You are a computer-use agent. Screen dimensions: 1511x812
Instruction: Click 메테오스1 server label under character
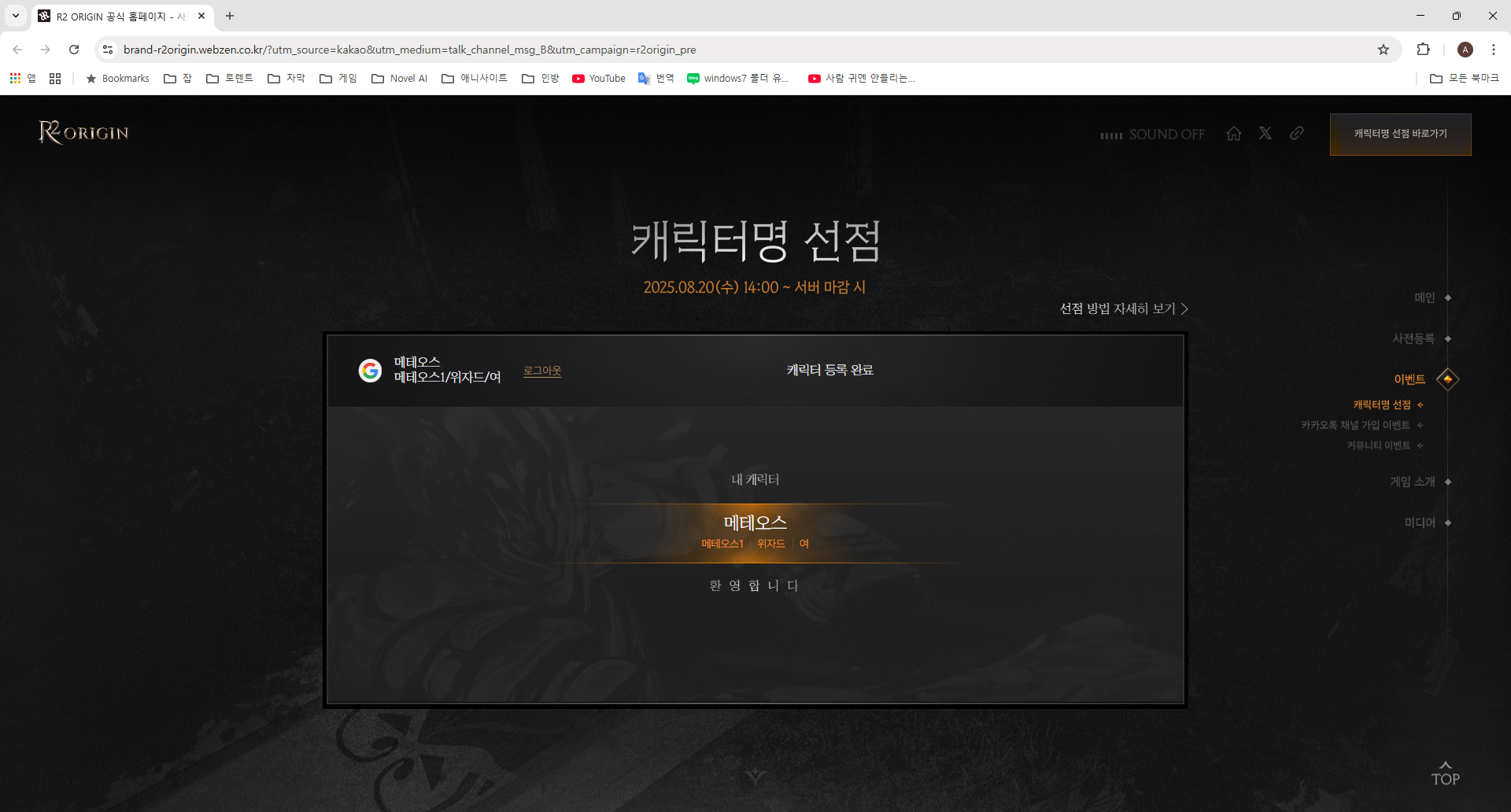pos(722,544)
